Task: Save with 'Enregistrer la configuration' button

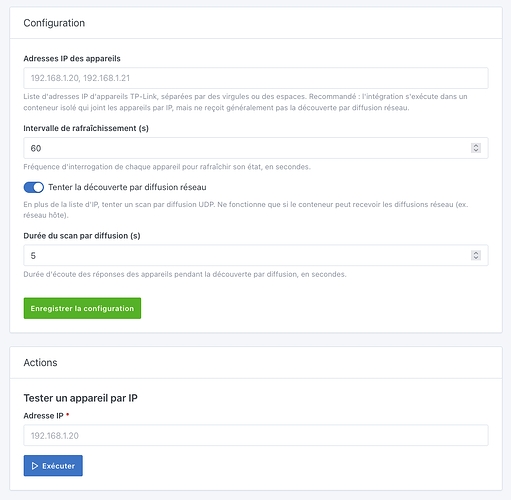Action: click(x=82, y=308)
